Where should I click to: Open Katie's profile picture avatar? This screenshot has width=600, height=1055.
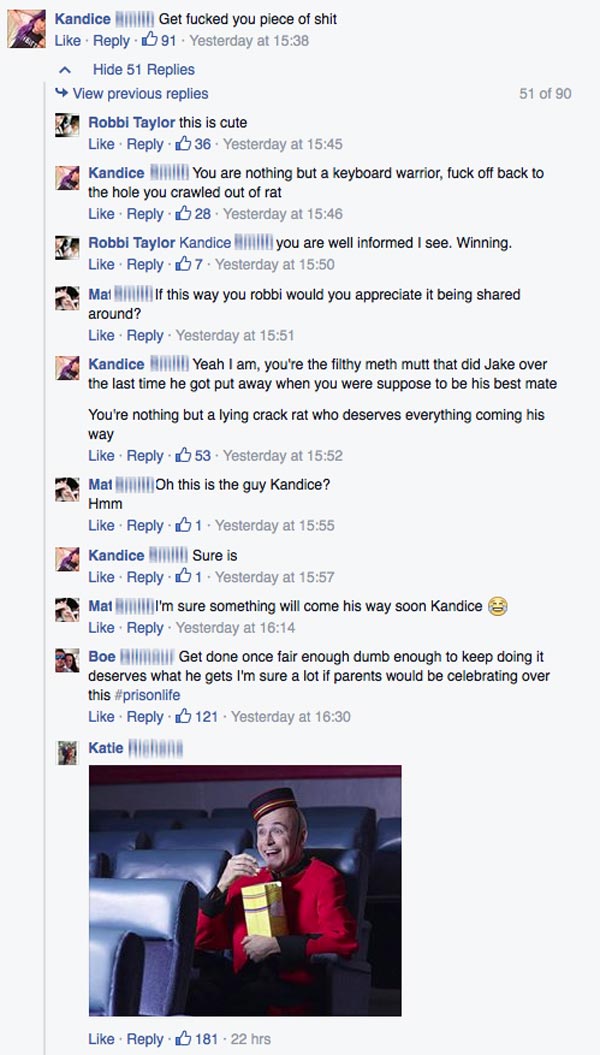coord(67,752)
